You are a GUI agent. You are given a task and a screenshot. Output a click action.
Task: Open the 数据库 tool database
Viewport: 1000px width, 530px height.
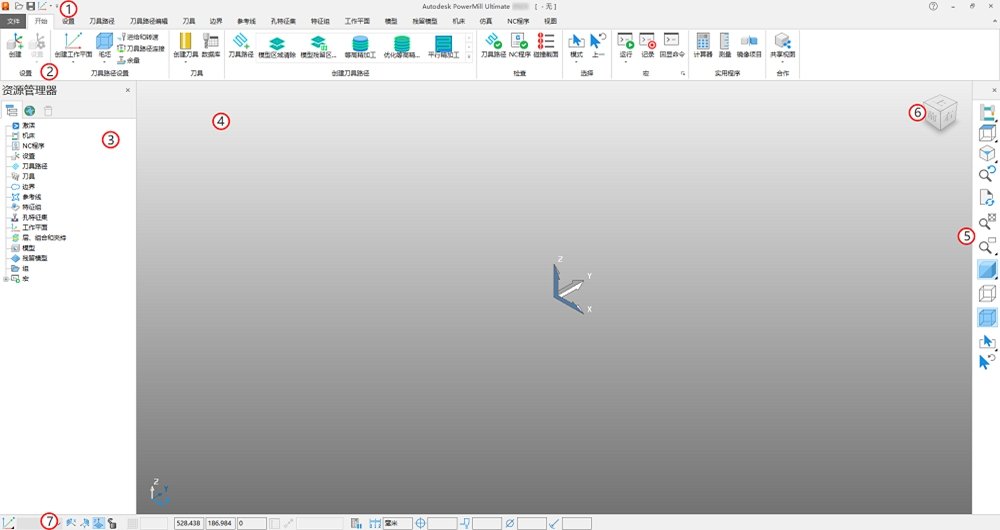pyautogui.click(x=211, y=46)
